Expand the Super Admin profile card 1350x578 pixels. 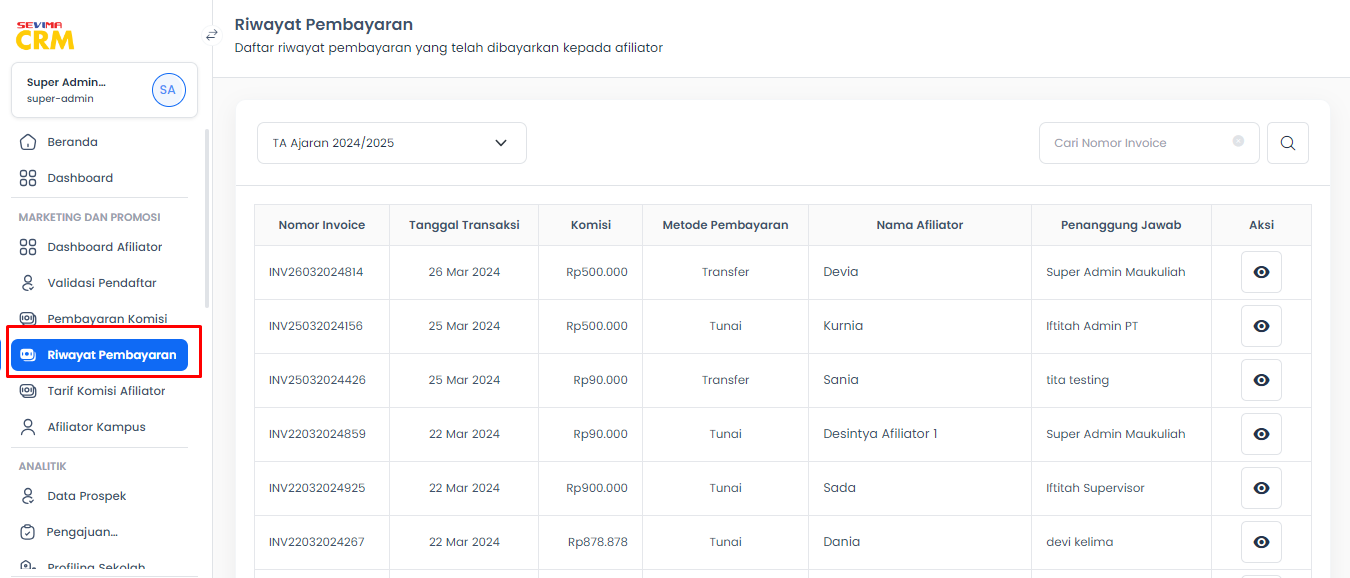coord(105,90)
